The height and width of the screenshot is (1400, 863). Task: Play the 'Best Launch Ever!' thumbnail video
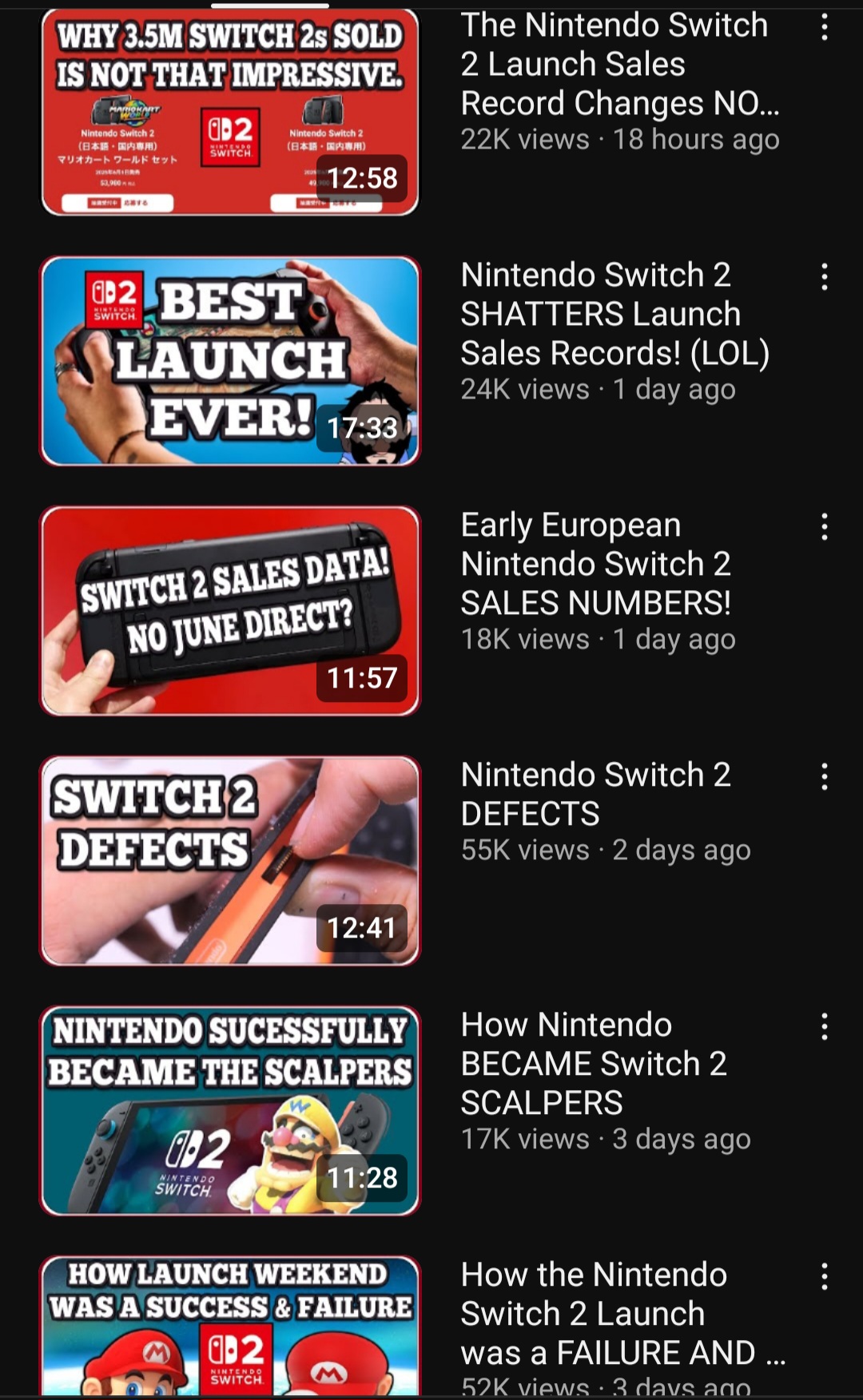pyautogui.click(x=230, y=361)
